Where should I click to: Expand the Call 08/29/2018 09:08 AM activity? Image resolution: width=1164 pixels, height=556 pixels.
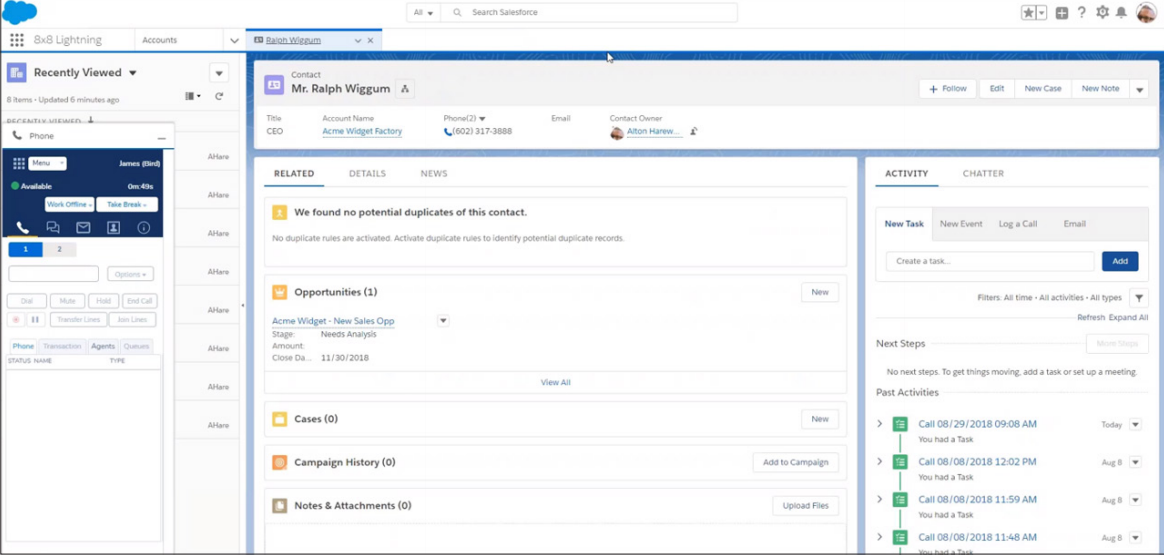[880, 424]
